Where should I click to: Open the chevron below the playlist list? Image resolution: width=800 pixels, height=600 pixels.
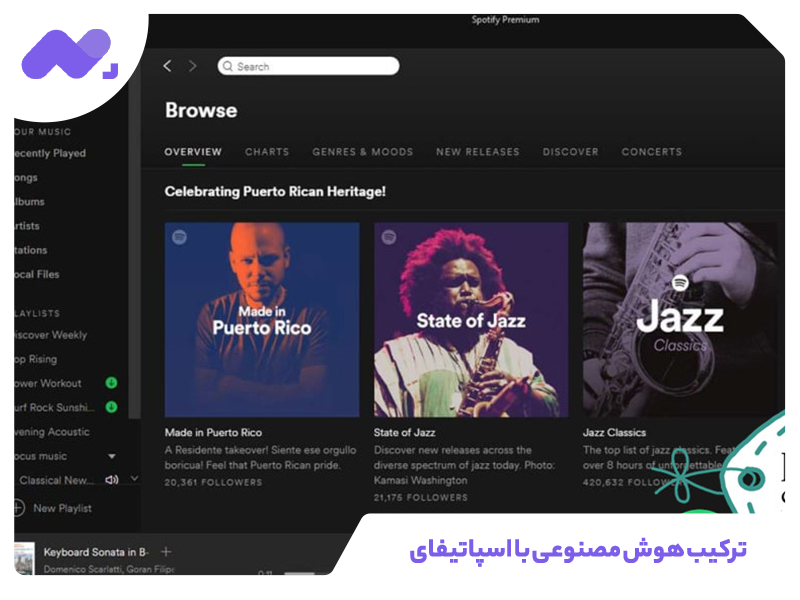(x=134, y=479)
